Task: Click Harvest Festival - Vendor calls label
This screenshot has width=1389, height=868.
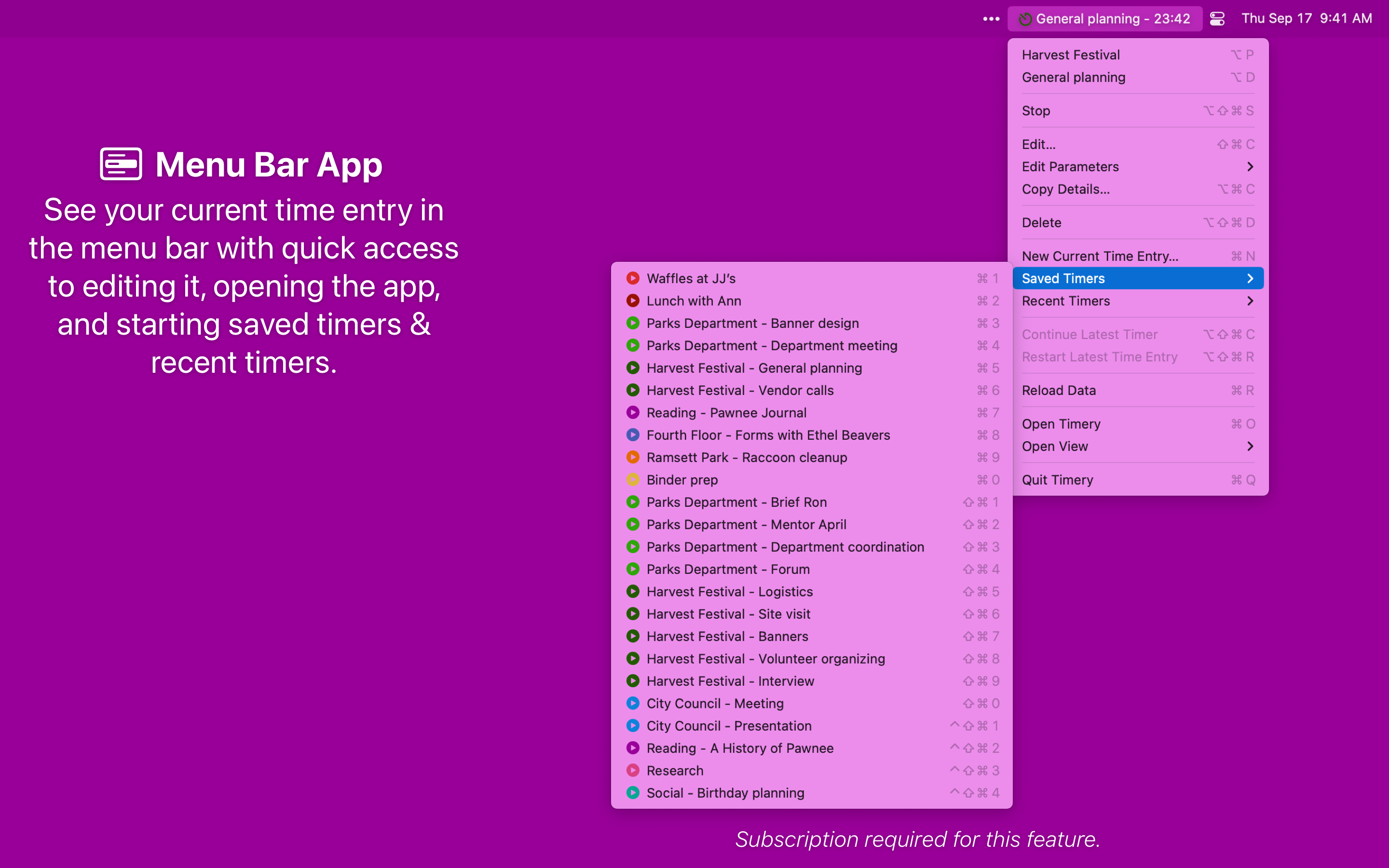Action: (x=740, y=391)
